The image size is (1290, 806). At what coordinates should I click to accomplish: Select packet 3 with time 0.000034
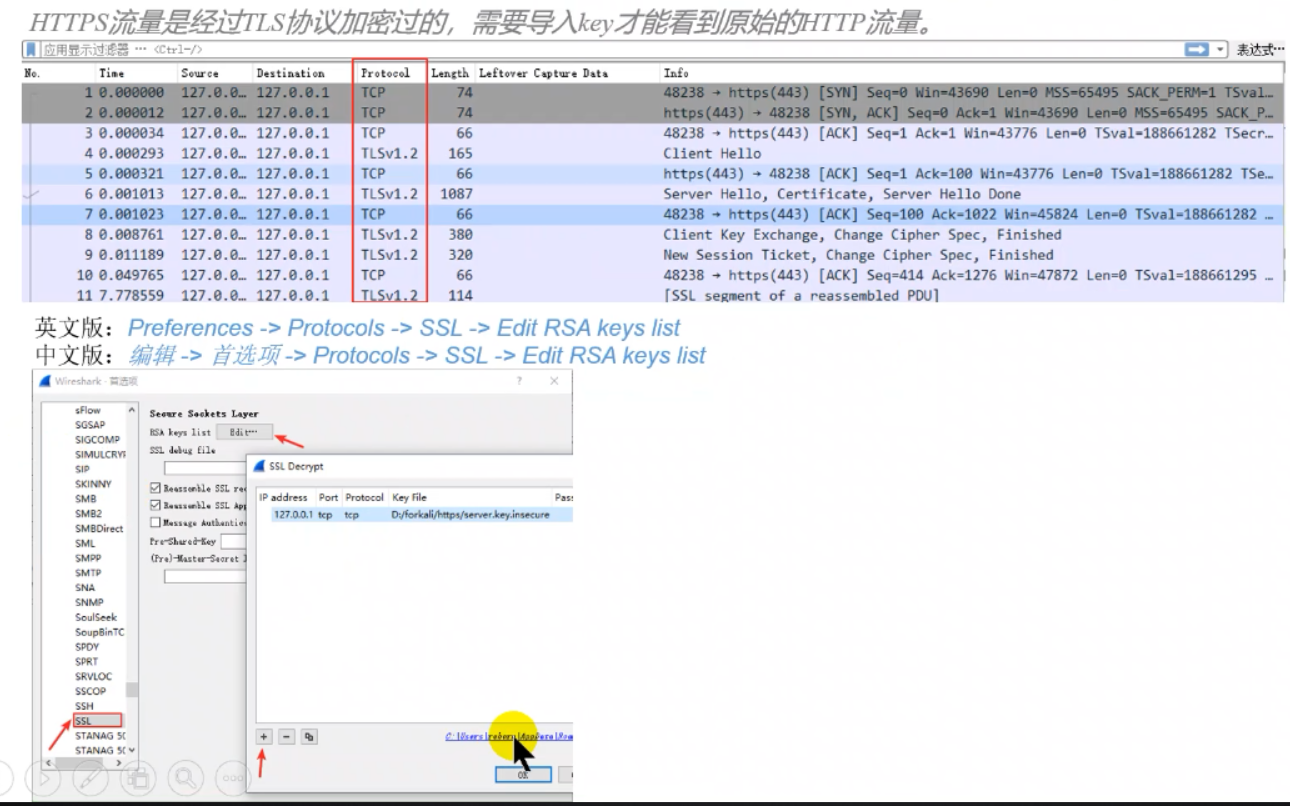[653, 133]
